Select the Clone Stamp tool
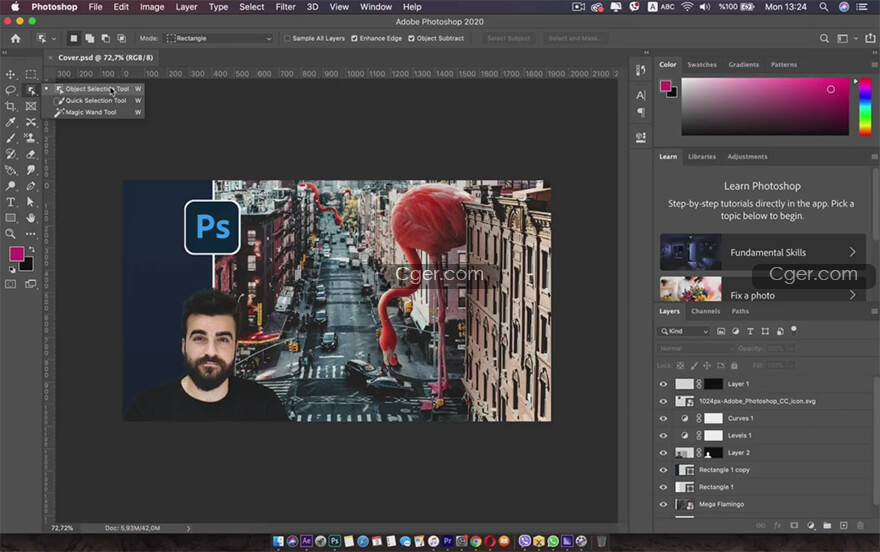This screenshot has height=552, width=880. coord(31,138)
